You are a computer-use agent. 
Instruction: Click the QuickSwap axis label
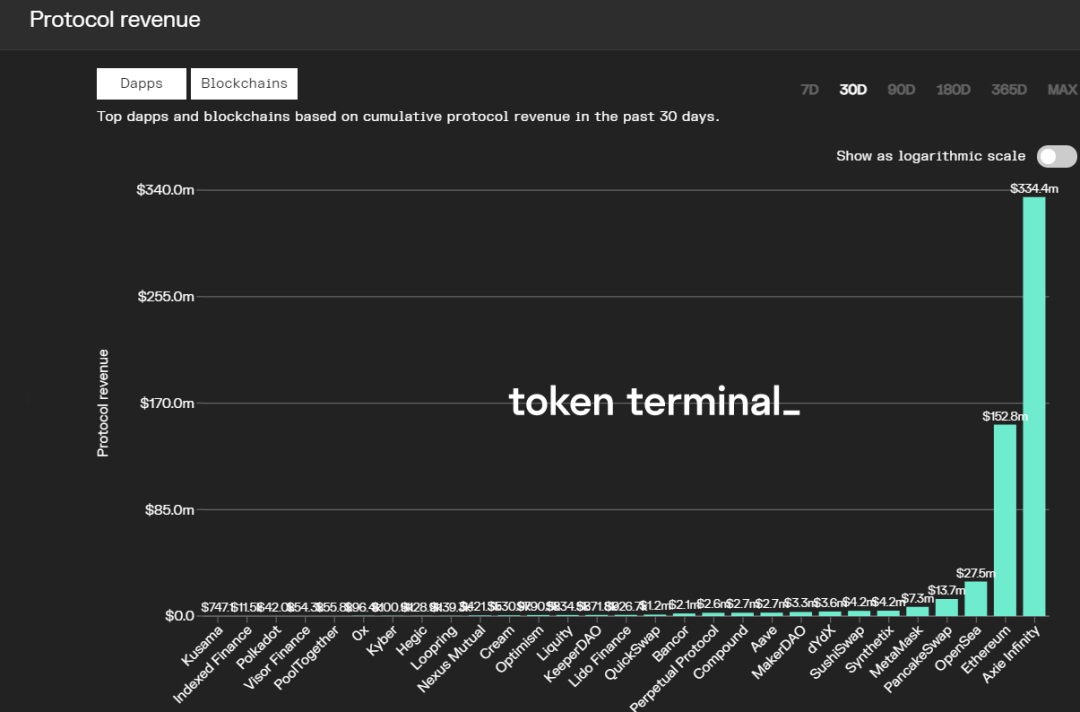coord(632,653)
